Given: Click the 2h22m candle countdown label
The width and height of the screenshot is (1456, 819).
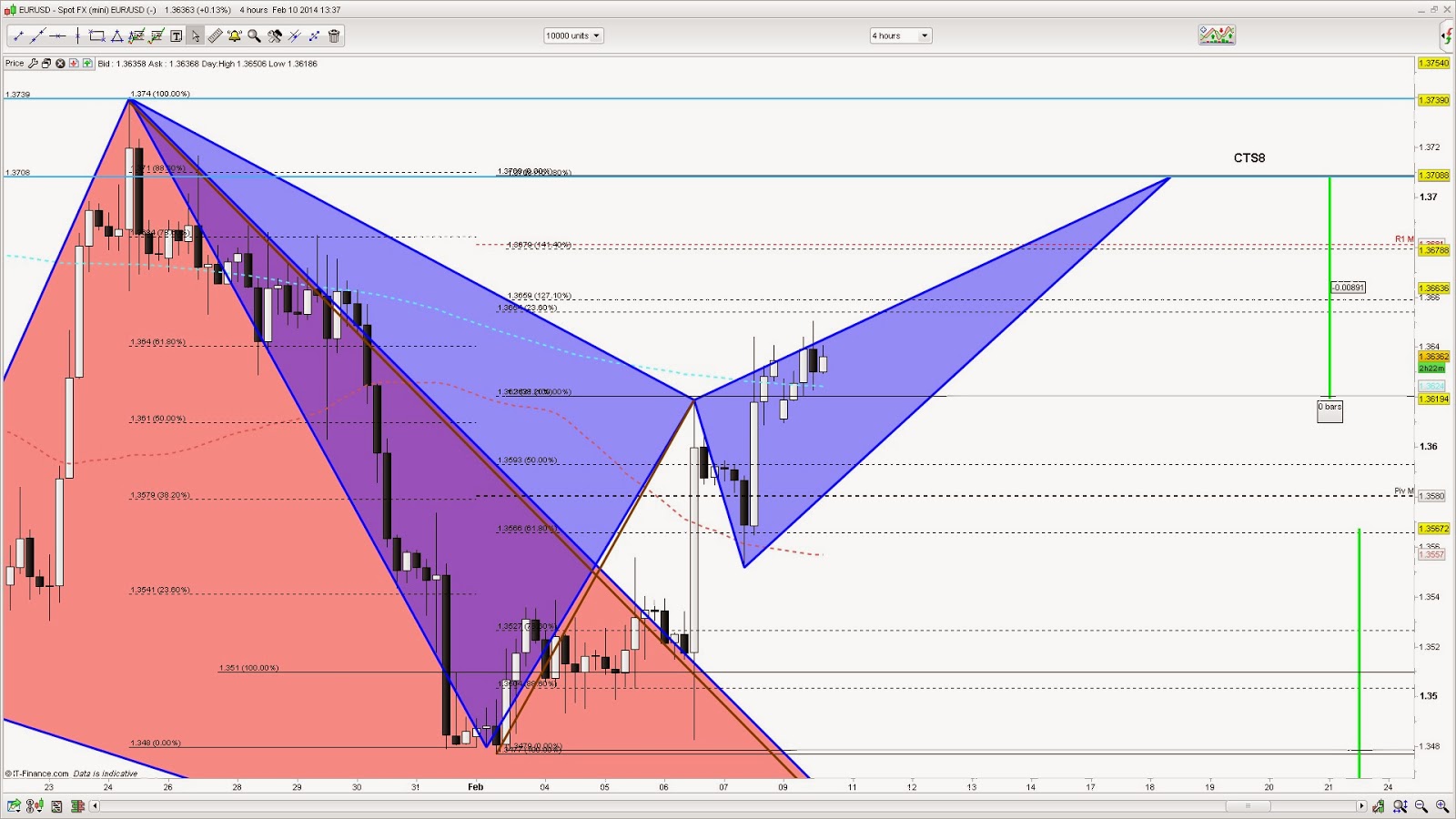Looking at the screenshot, I should click(x=1433, y=369).
